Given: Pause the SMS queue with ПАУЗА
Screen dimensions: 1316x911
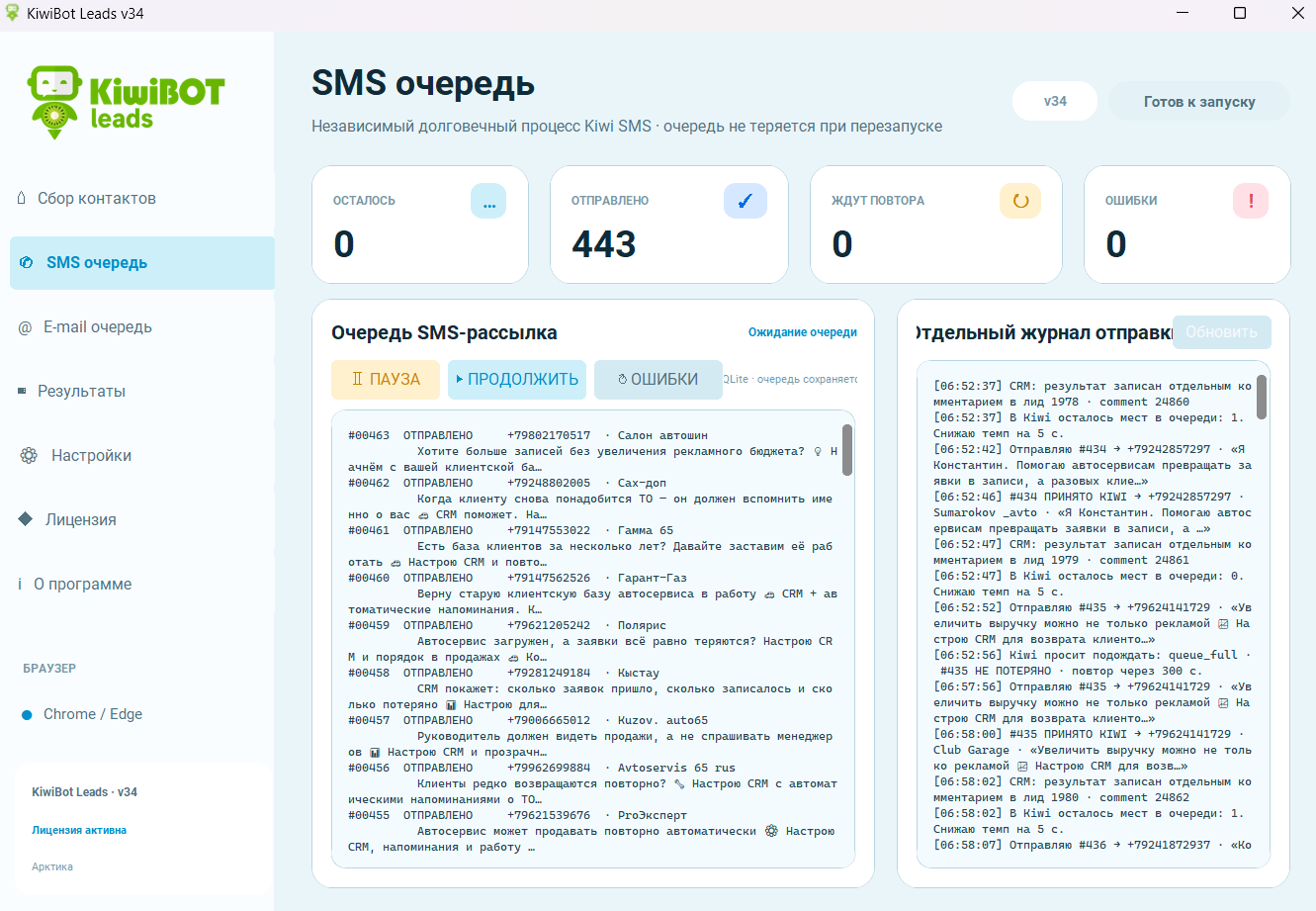Looking at the screenshot, I should click(386, 380).
